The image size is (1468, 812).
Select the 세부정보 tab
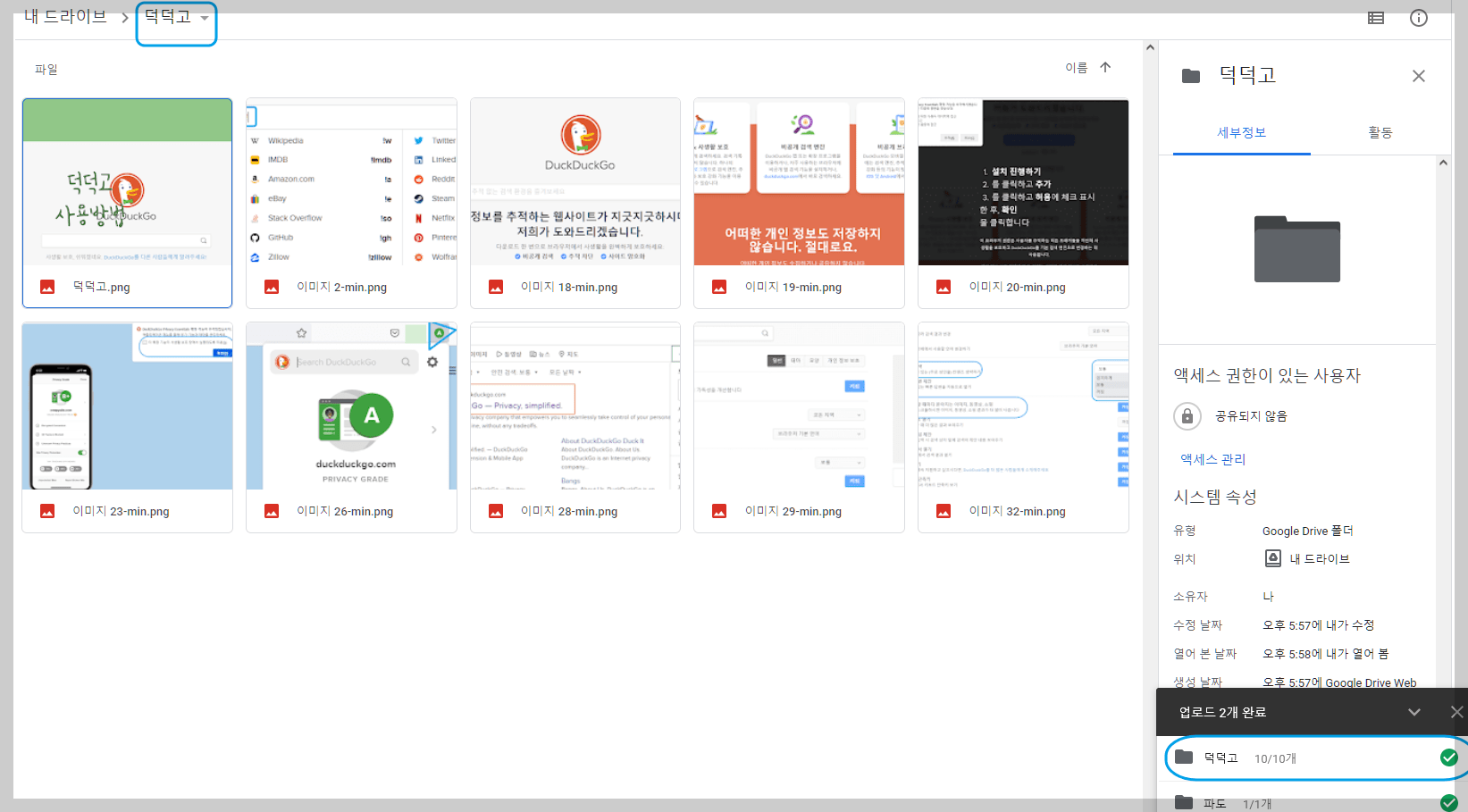(x=1241, y=132)
